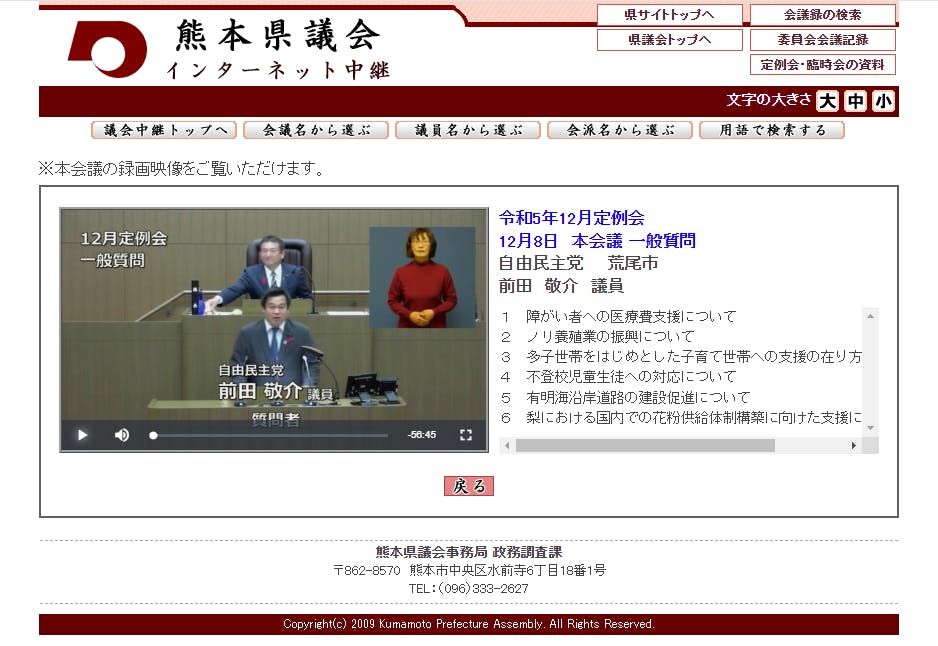Viewport: 938px width, 646px height.
Task: Click the horizontal scrollbar's left arrow
Action: click(507, 446)
